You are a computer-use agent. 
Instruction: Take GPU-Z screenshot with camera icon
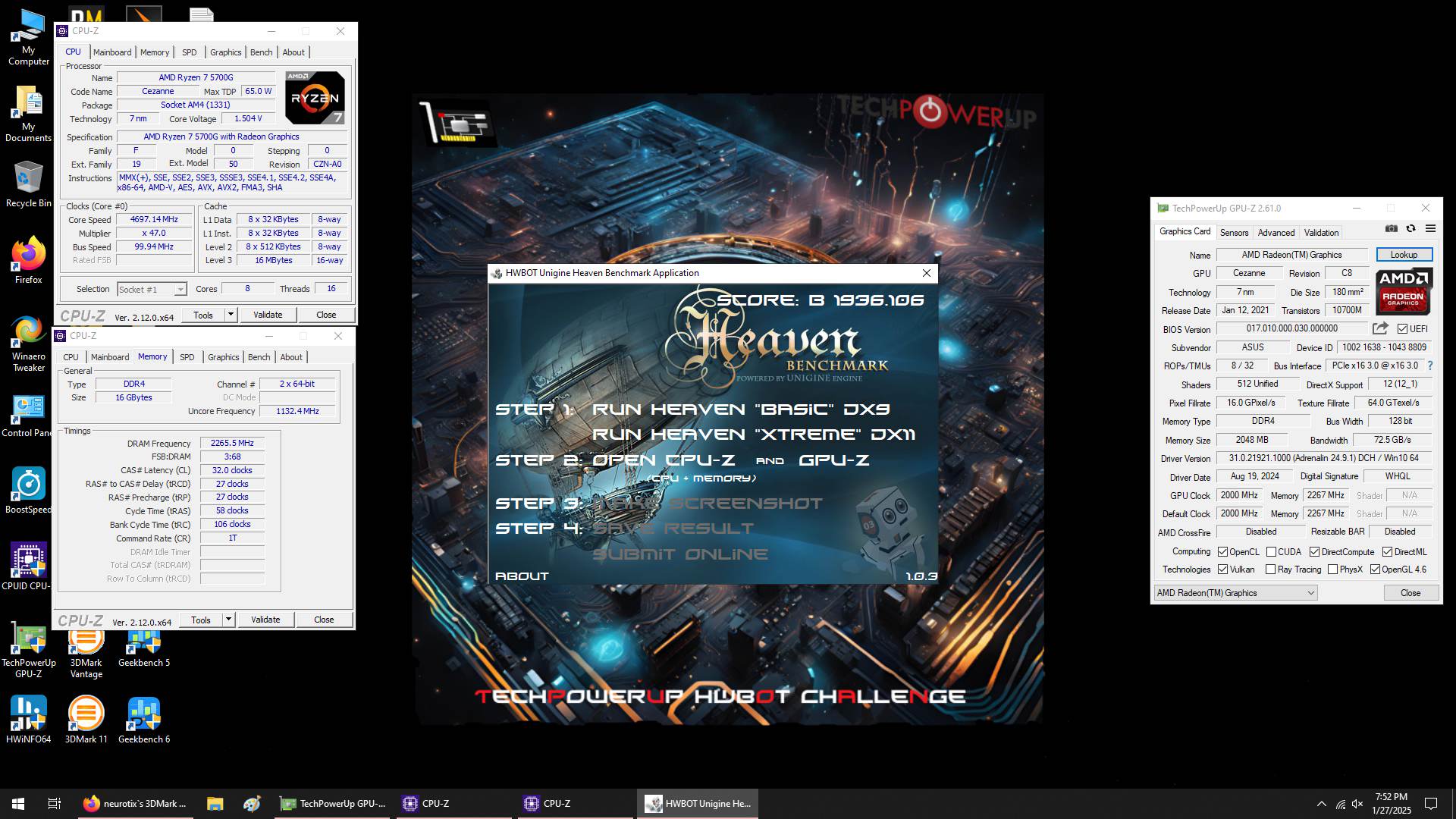pos(1391,228)
